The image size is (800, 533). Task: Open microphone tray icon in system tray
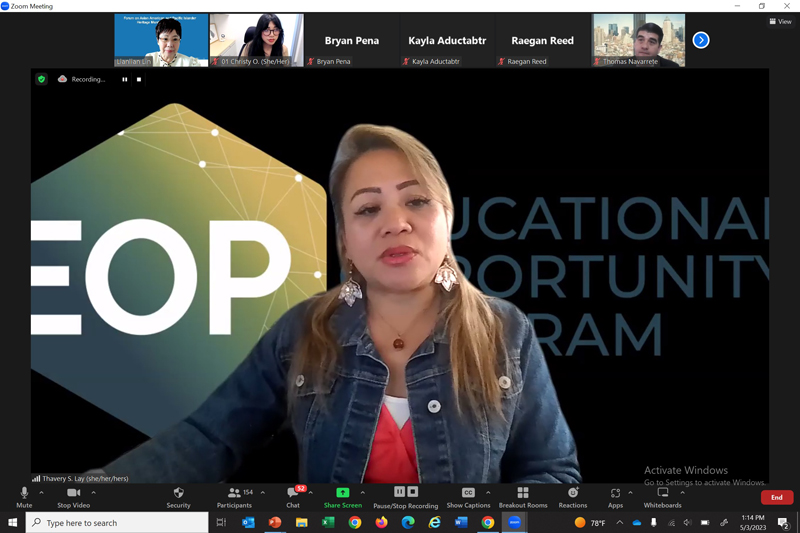point(654,522)
